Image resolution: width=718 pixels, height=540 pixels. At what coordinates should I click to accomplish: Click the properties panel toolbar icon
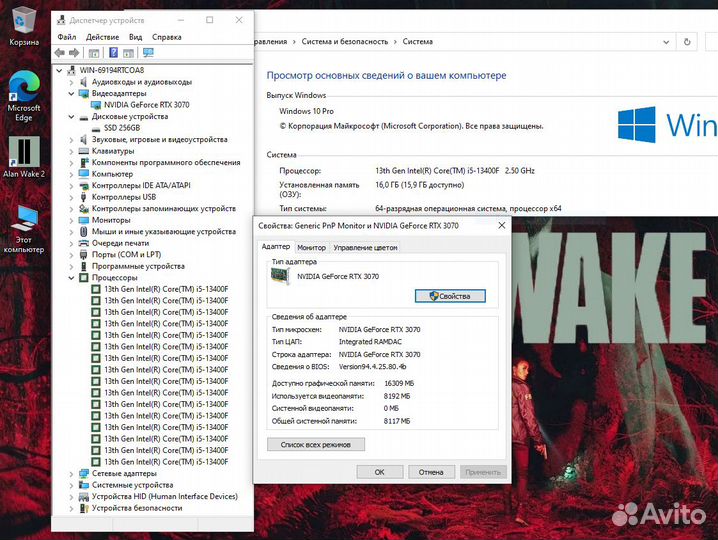point(129,53)
